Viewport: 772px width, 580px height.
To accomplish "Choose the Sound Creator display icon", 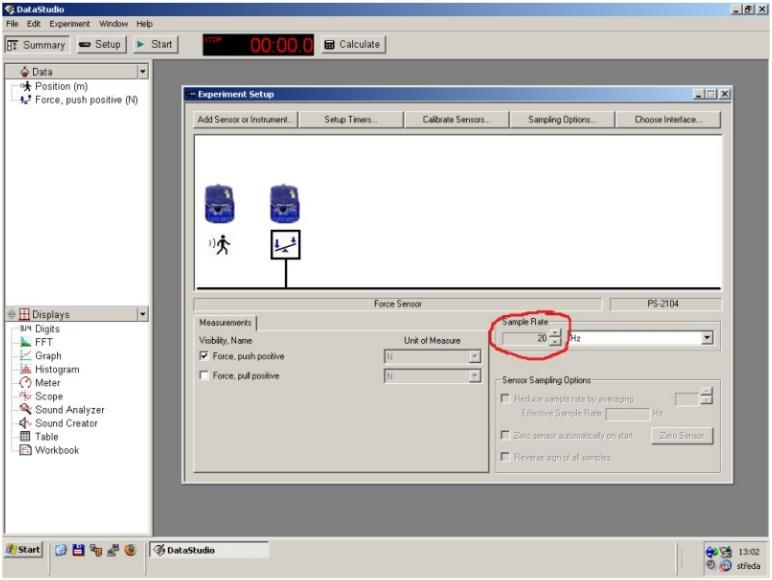I will pos(25,423).
